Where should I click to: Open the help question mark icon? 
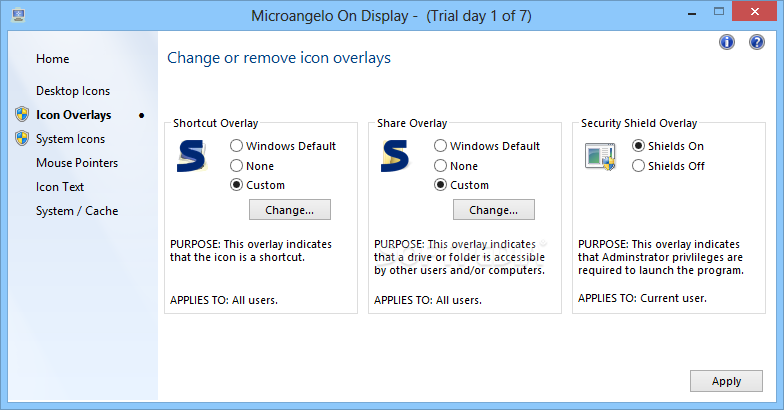tap(756, 42)
